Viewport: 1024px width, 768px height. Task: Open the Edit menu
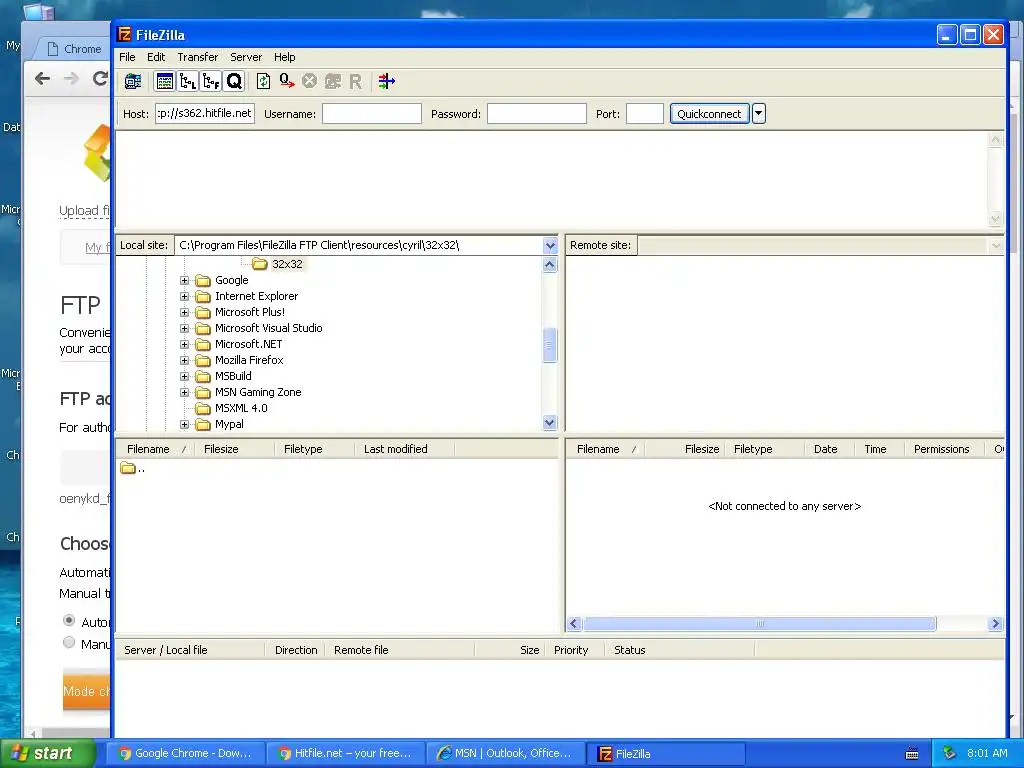click(155, 57)
